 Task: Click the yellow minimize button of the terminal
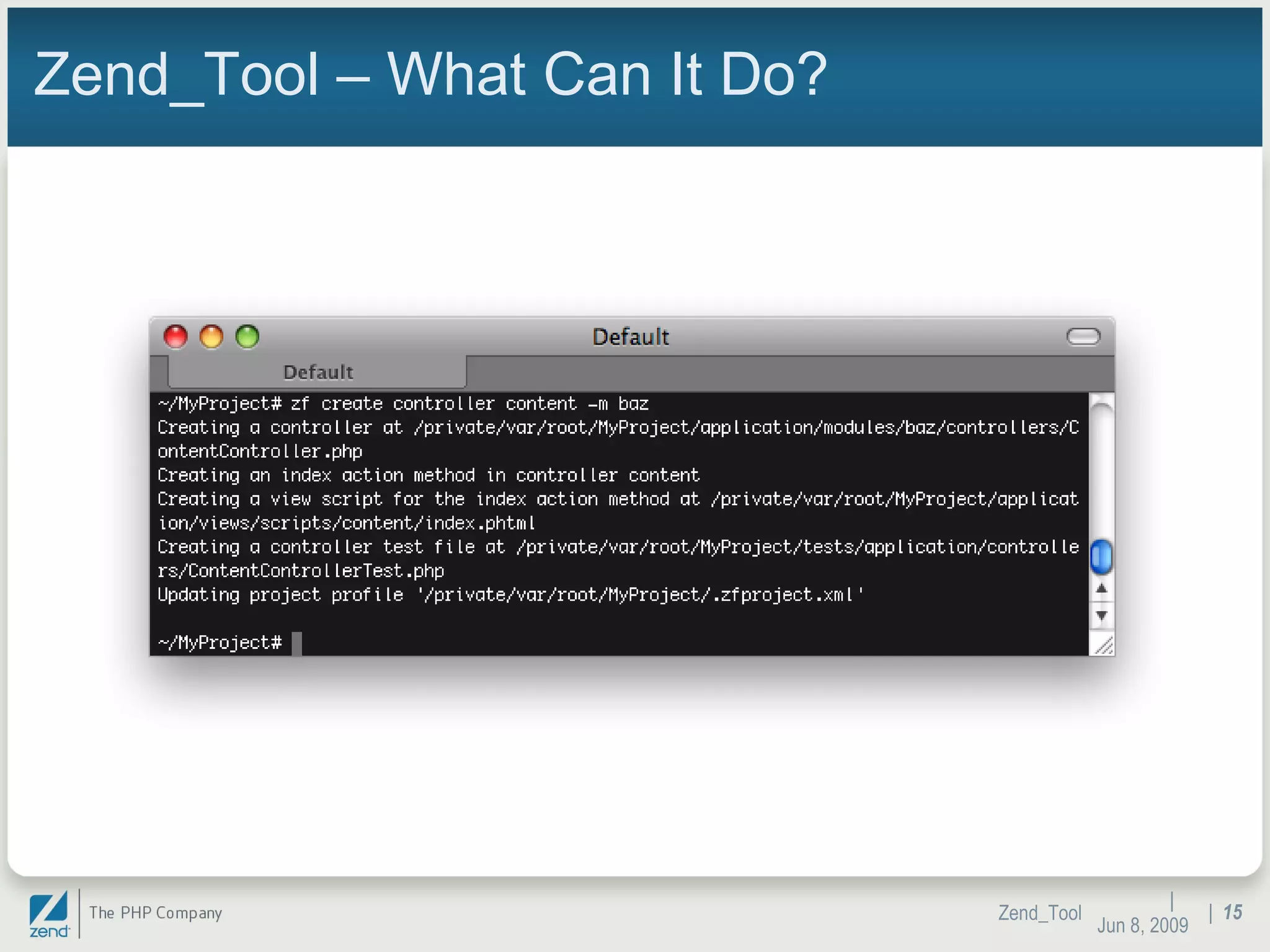tap(211, 337)
